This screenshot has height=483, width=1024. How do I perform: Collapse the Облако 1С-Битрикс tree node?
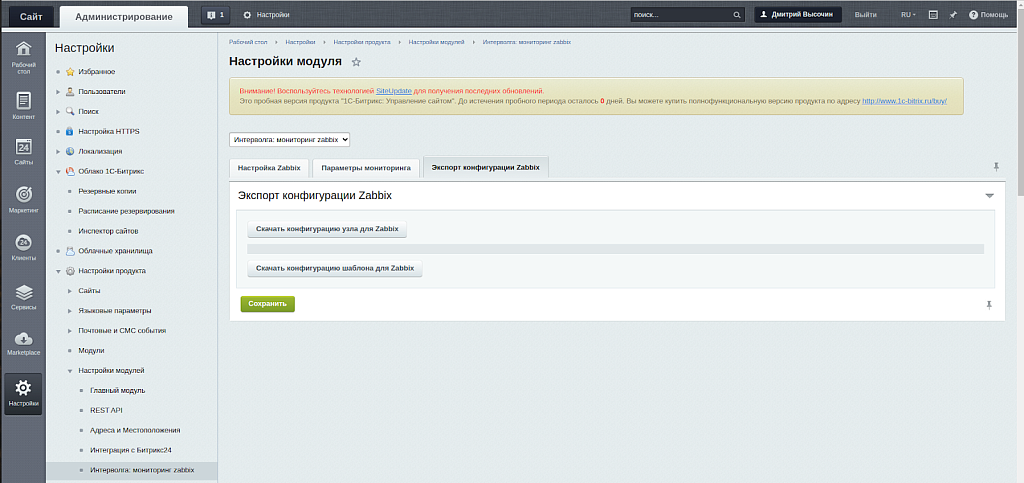pos(58,171)
